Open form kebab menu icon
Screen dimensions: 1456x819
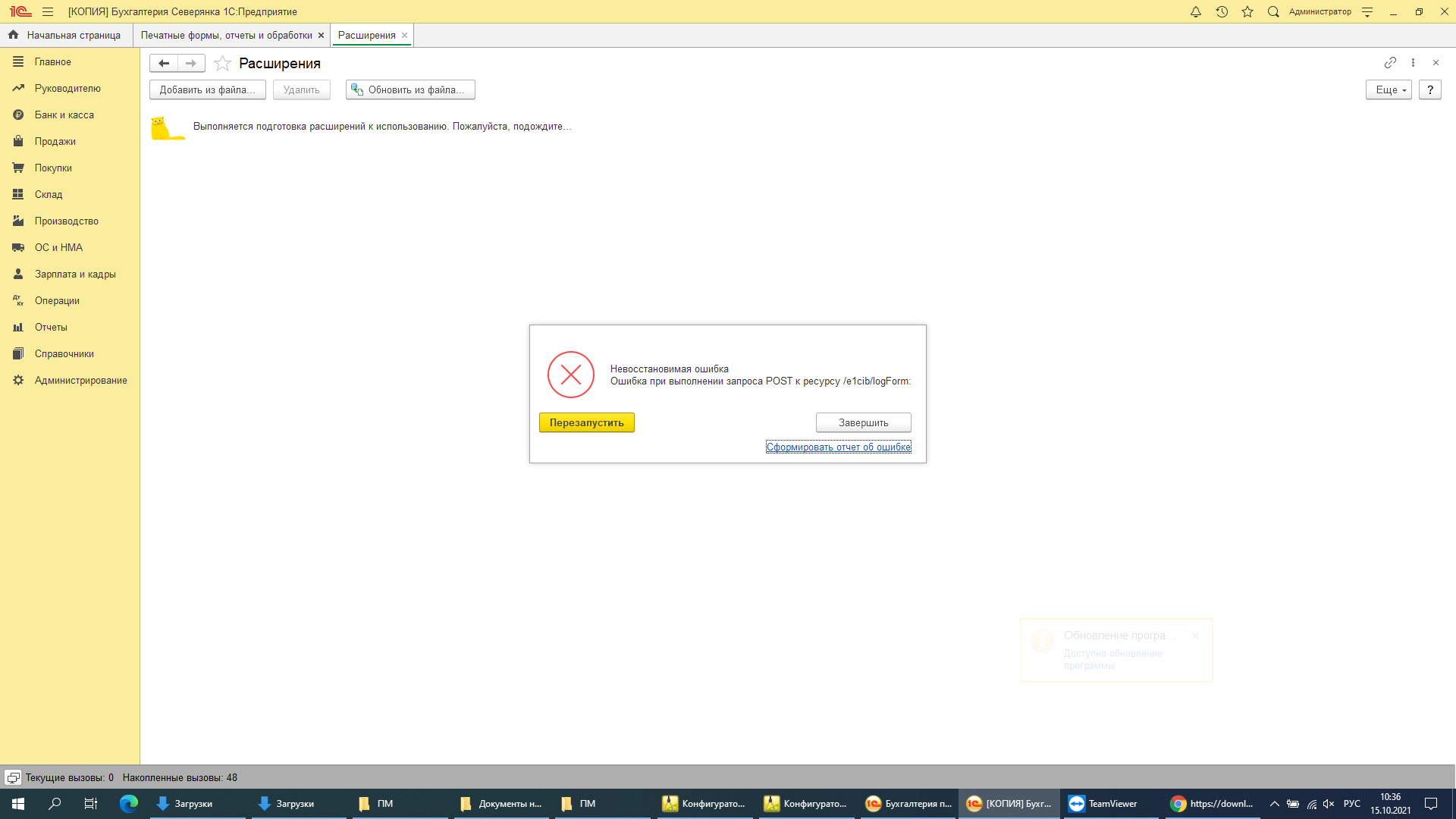(x=1413, y=62)
